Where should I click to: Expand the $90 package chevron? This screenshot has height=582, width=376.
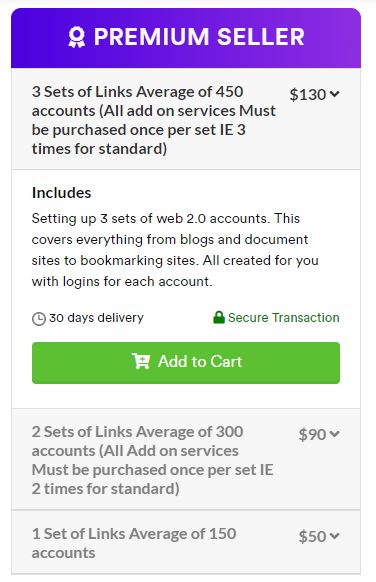[334, 434]
